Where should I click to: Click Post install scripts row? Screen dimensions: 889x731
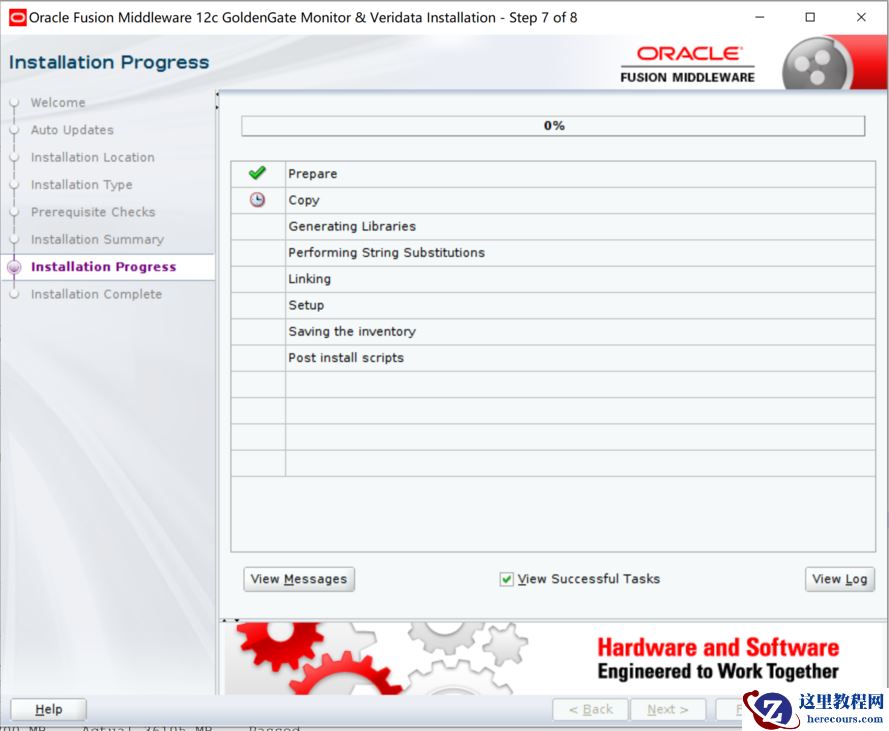pos(553,358)
